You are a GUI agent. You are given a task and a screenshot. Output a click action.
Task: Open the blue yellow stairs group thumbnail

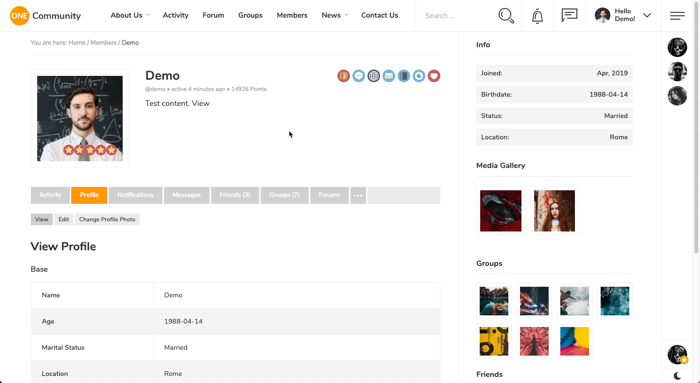pos(575,341)
